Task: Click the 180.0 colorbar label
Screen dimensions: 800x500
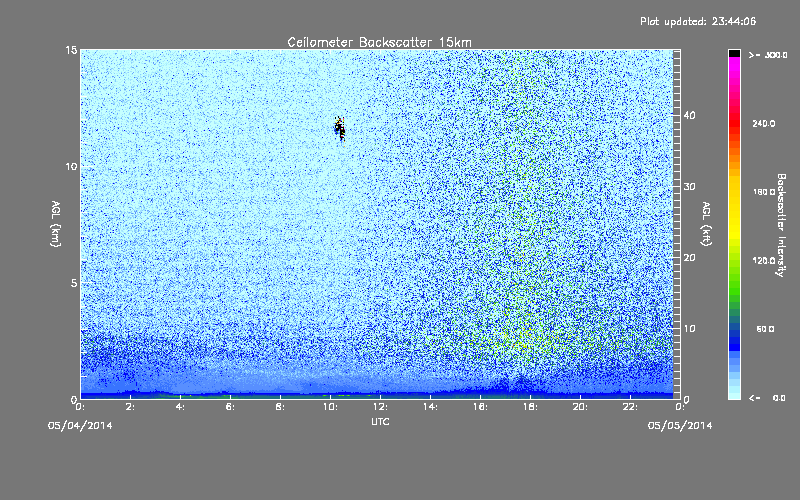Action: pos(764,192)
